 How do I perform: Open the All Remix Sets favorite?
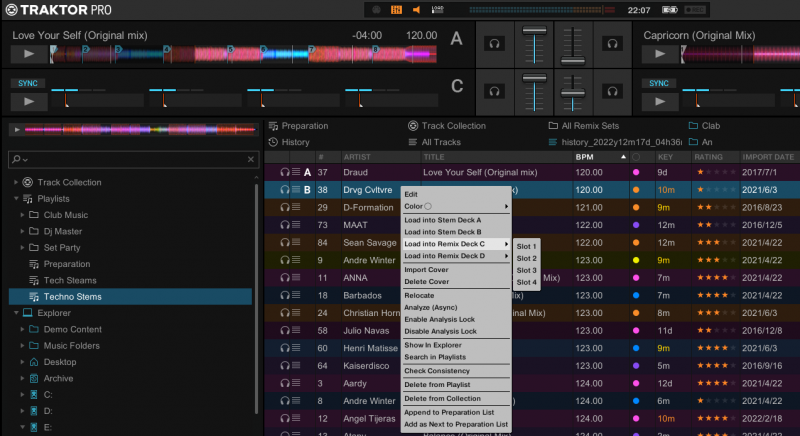click(584, 125)
